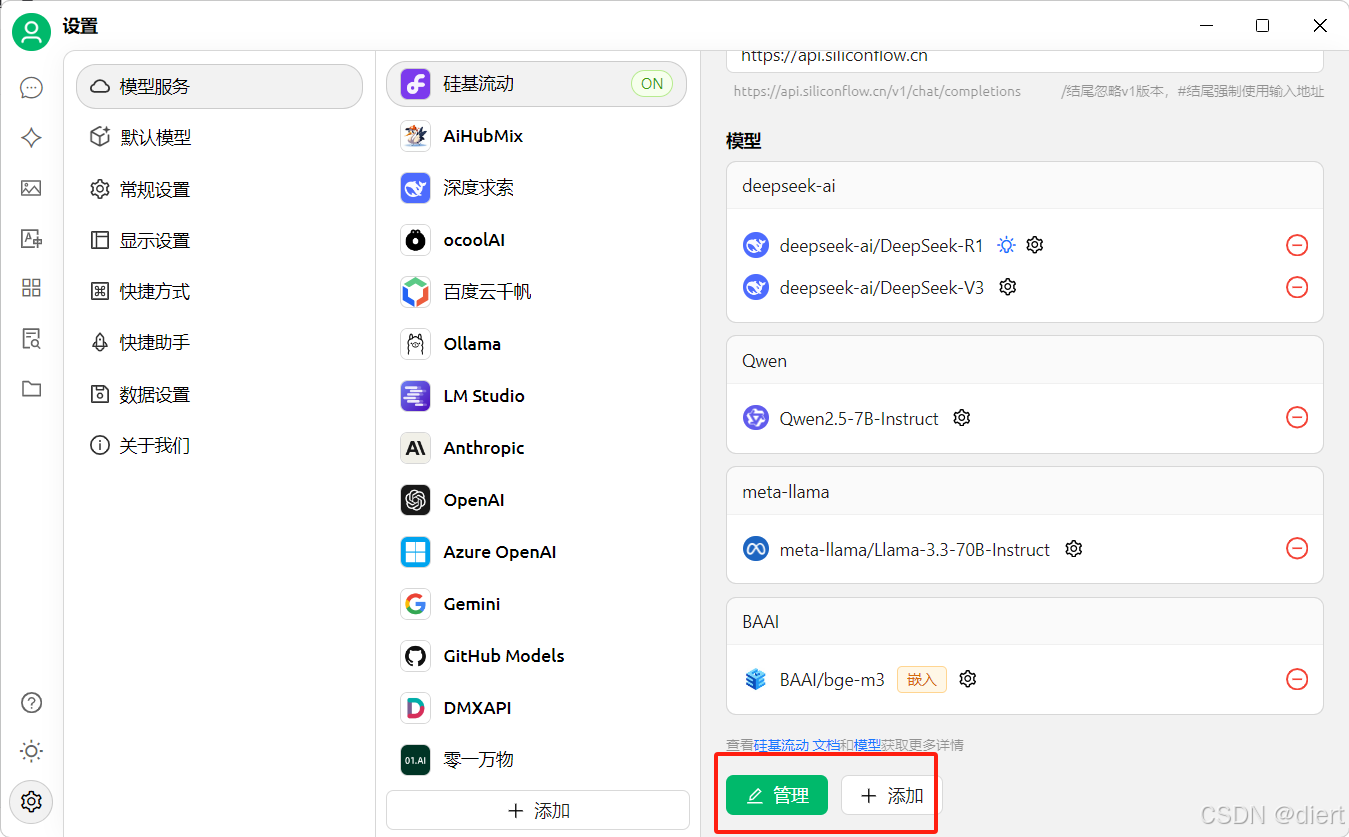
Task: Click the settings gear sidebar icon
Action: click(x=32, y=801)
